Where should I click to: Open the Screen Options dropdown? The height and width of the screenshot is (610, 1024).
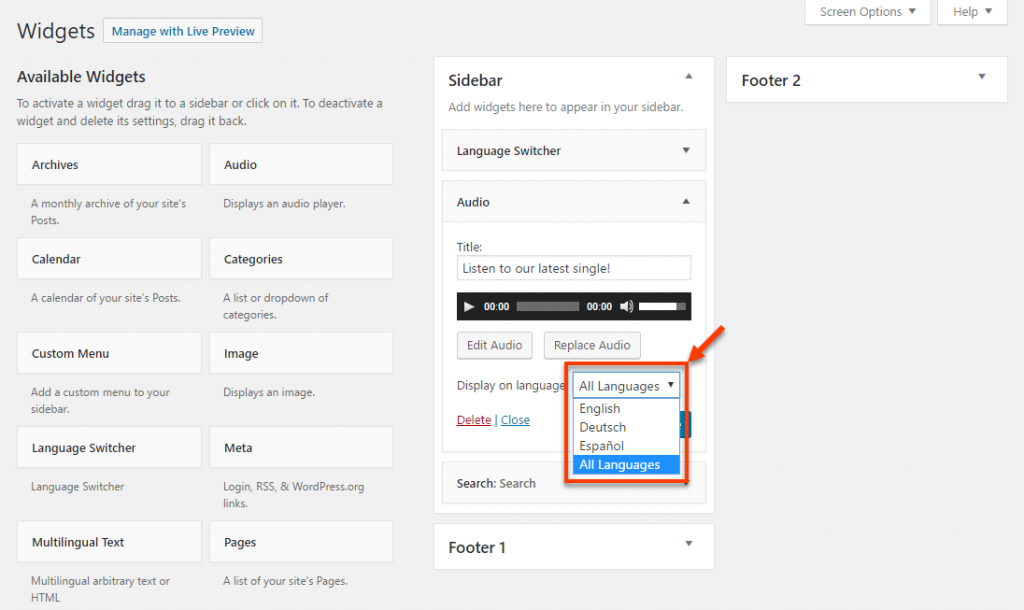[x=866, y=12]
